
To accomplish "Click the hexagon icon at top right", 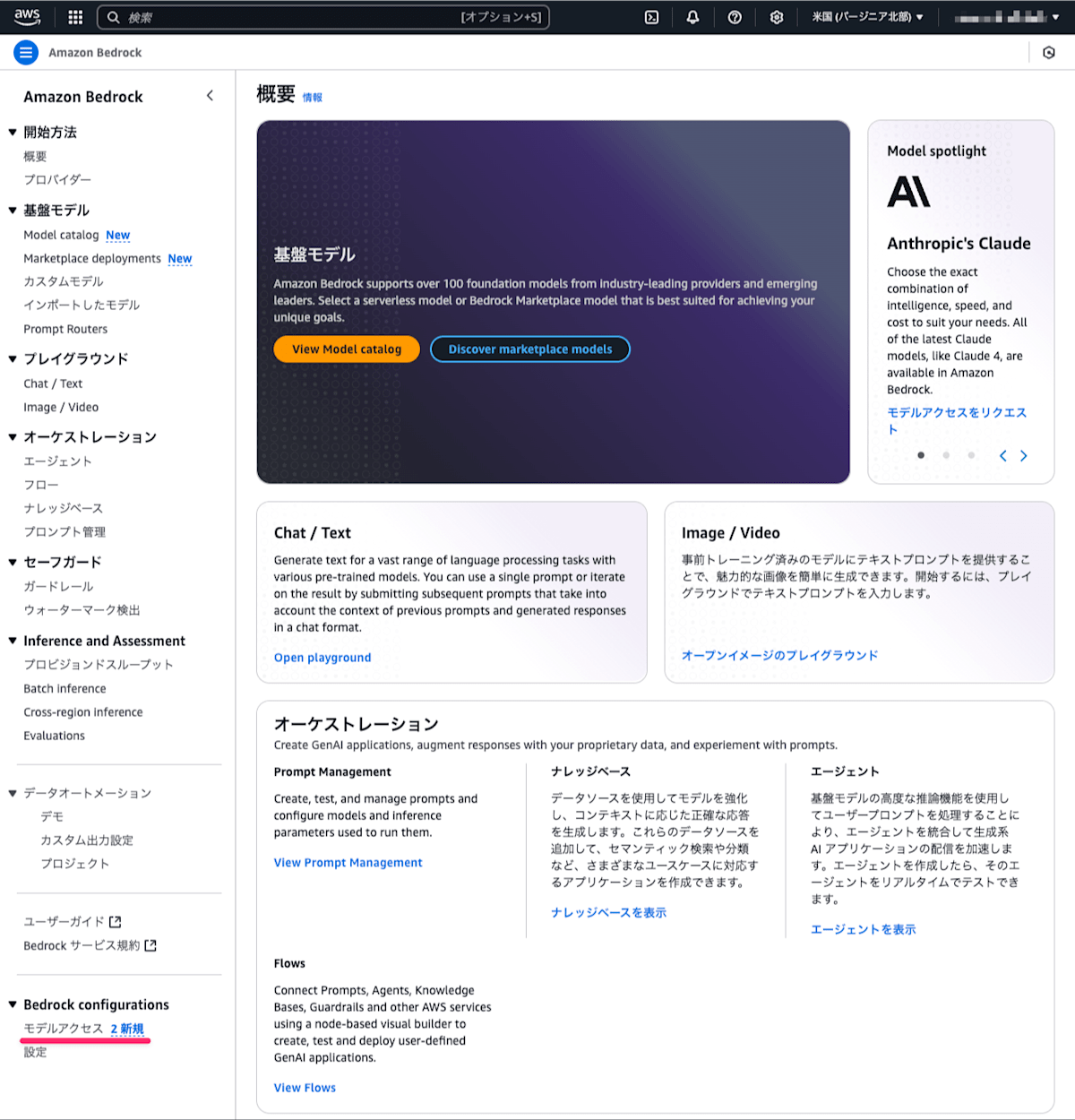I will coord(1049,53).
